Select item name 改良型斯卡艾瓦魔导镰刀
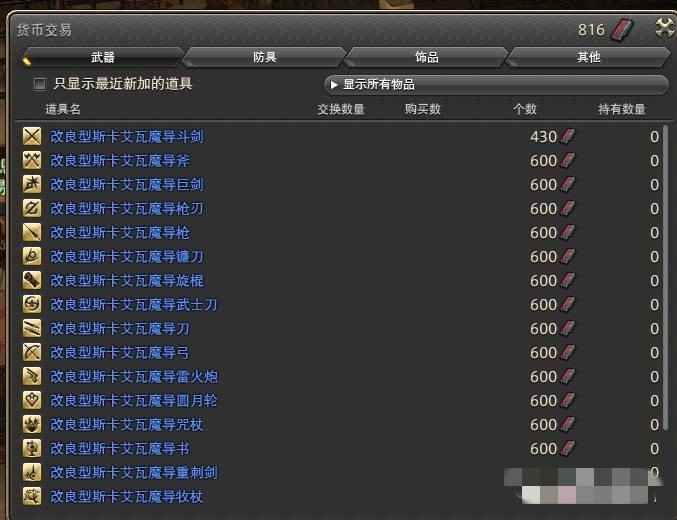Screen dimensions: 677x520 tap(127, 257)
